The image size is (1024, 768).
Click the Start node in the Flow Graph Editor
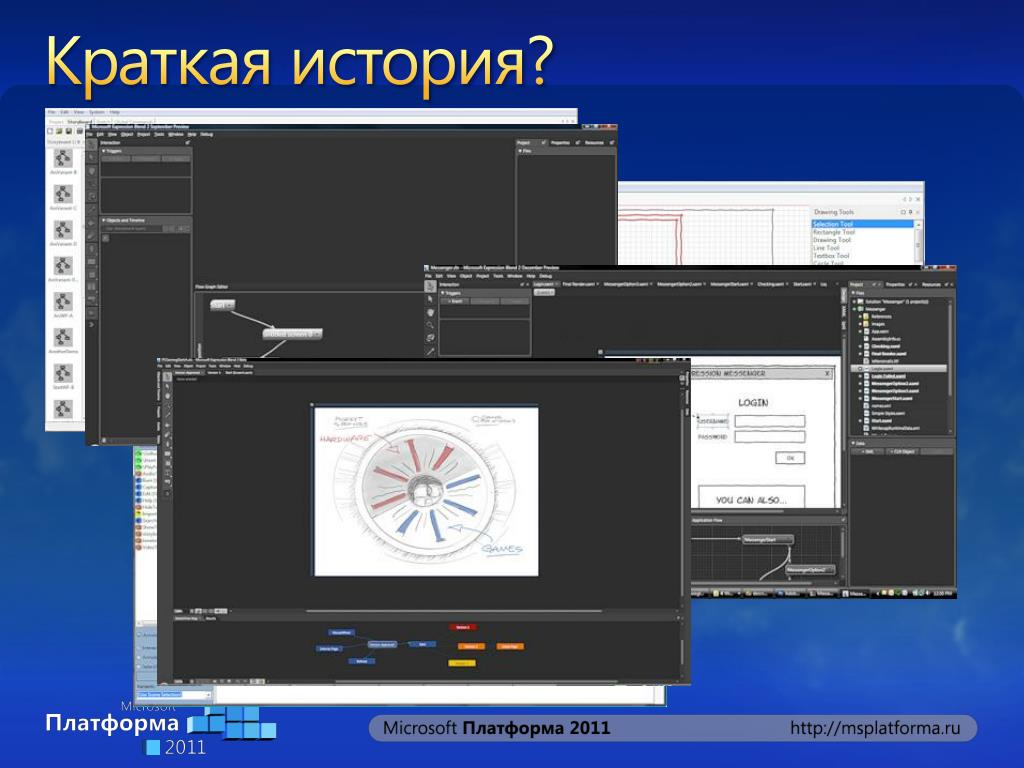pos(222,305)
